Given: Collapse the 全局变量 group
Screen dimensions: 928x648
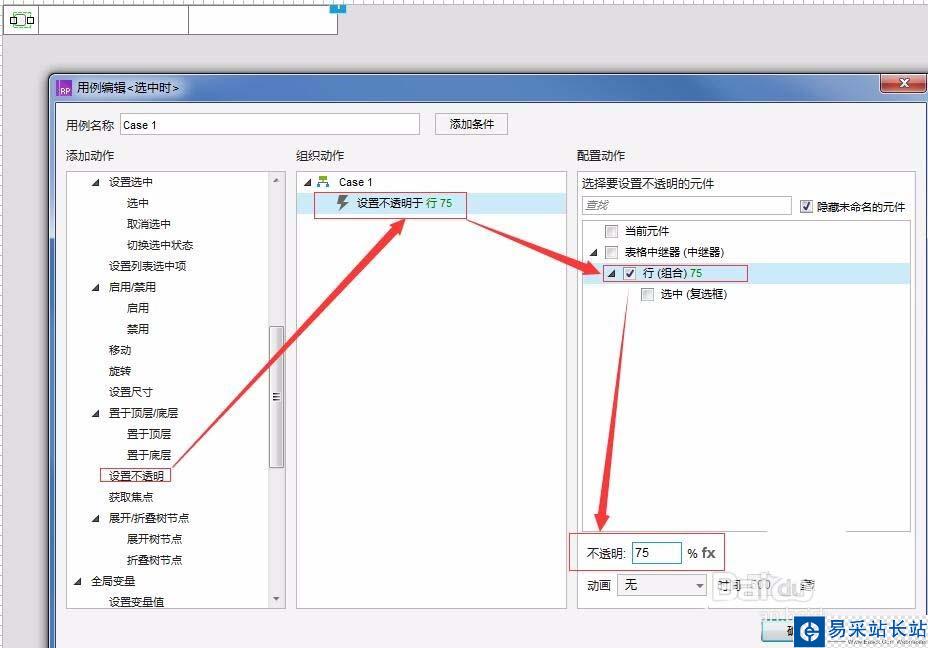Looking at the screenshot, I should tap(78, 581).
